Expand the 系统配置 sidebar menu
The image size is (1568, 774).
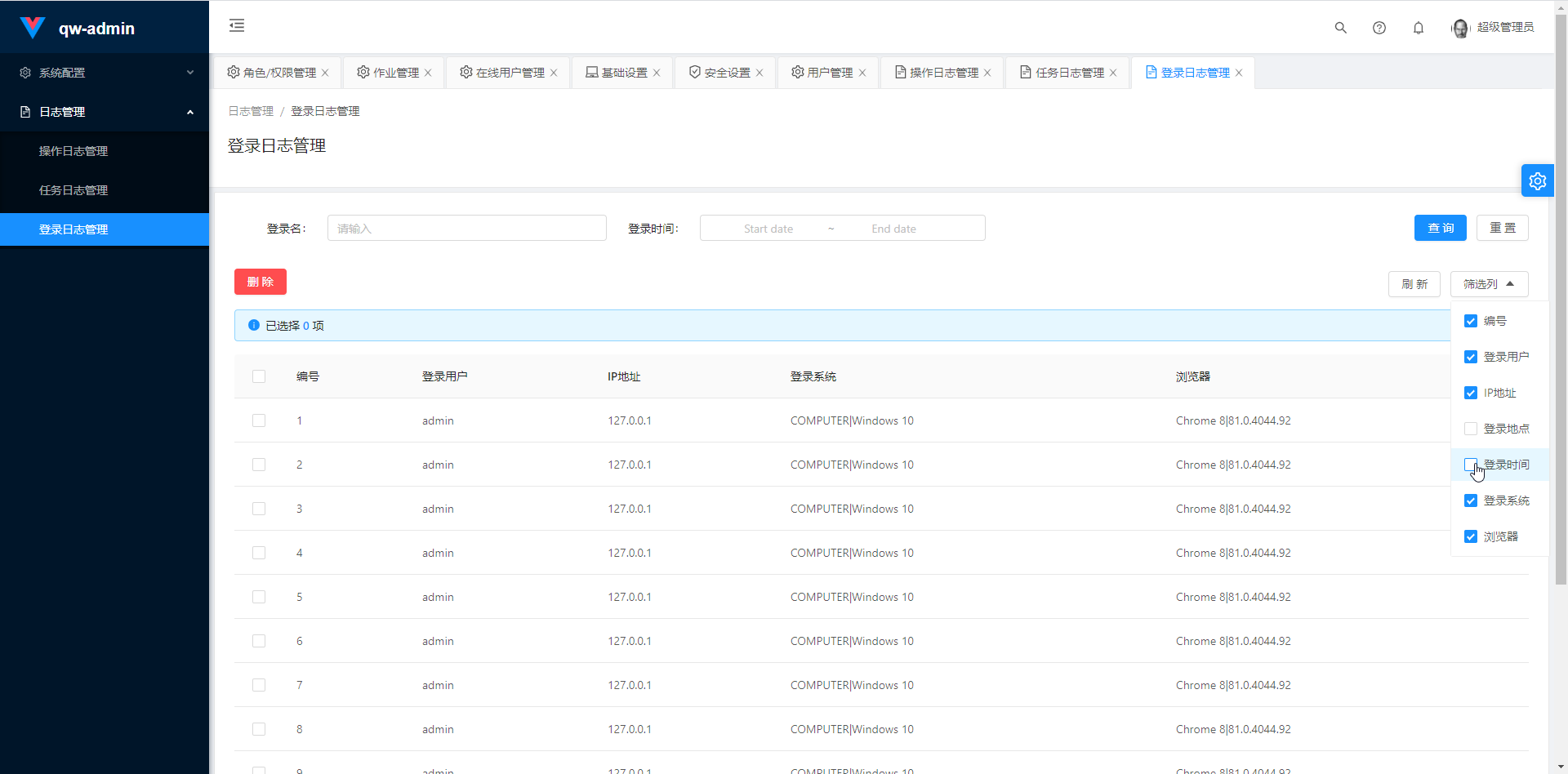point(105,73)
